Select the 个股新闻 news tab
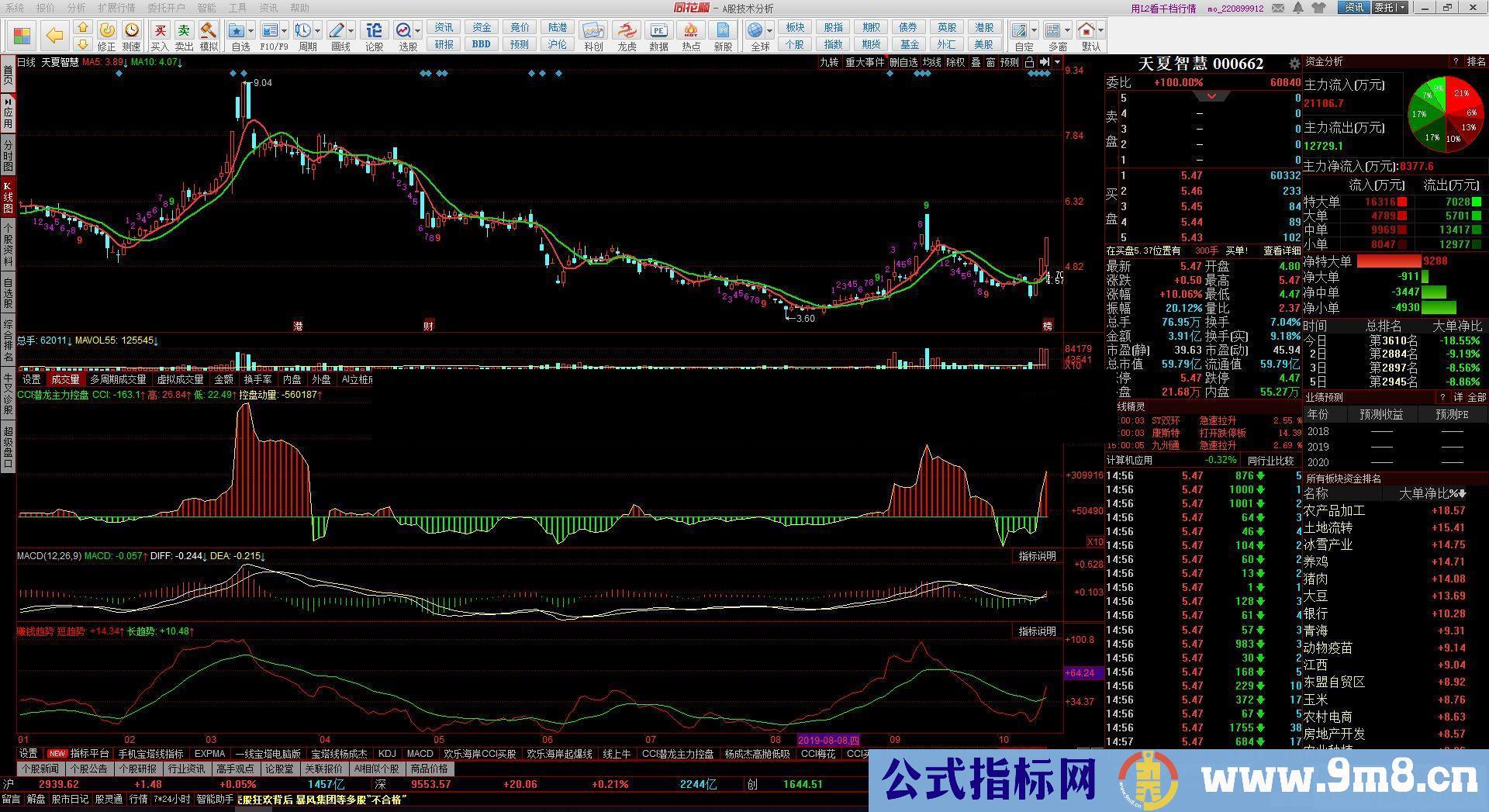 [40, 769]
